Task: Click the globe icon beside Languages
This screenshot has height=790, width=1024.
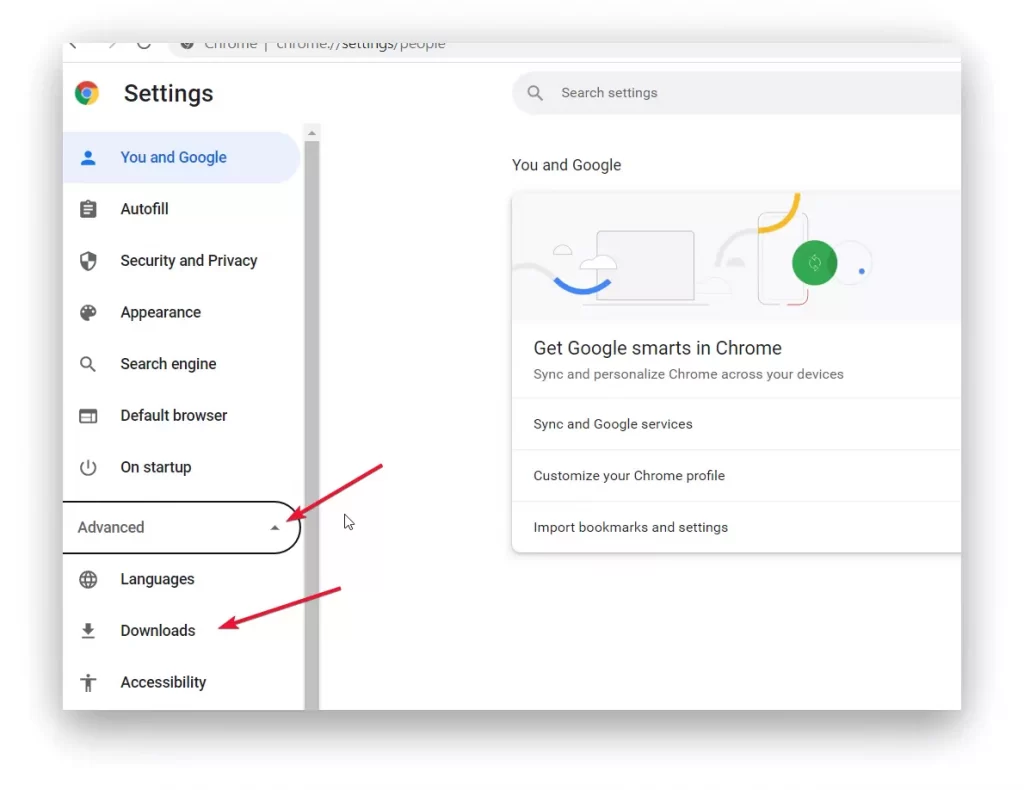Action: [x=88, y=579]
